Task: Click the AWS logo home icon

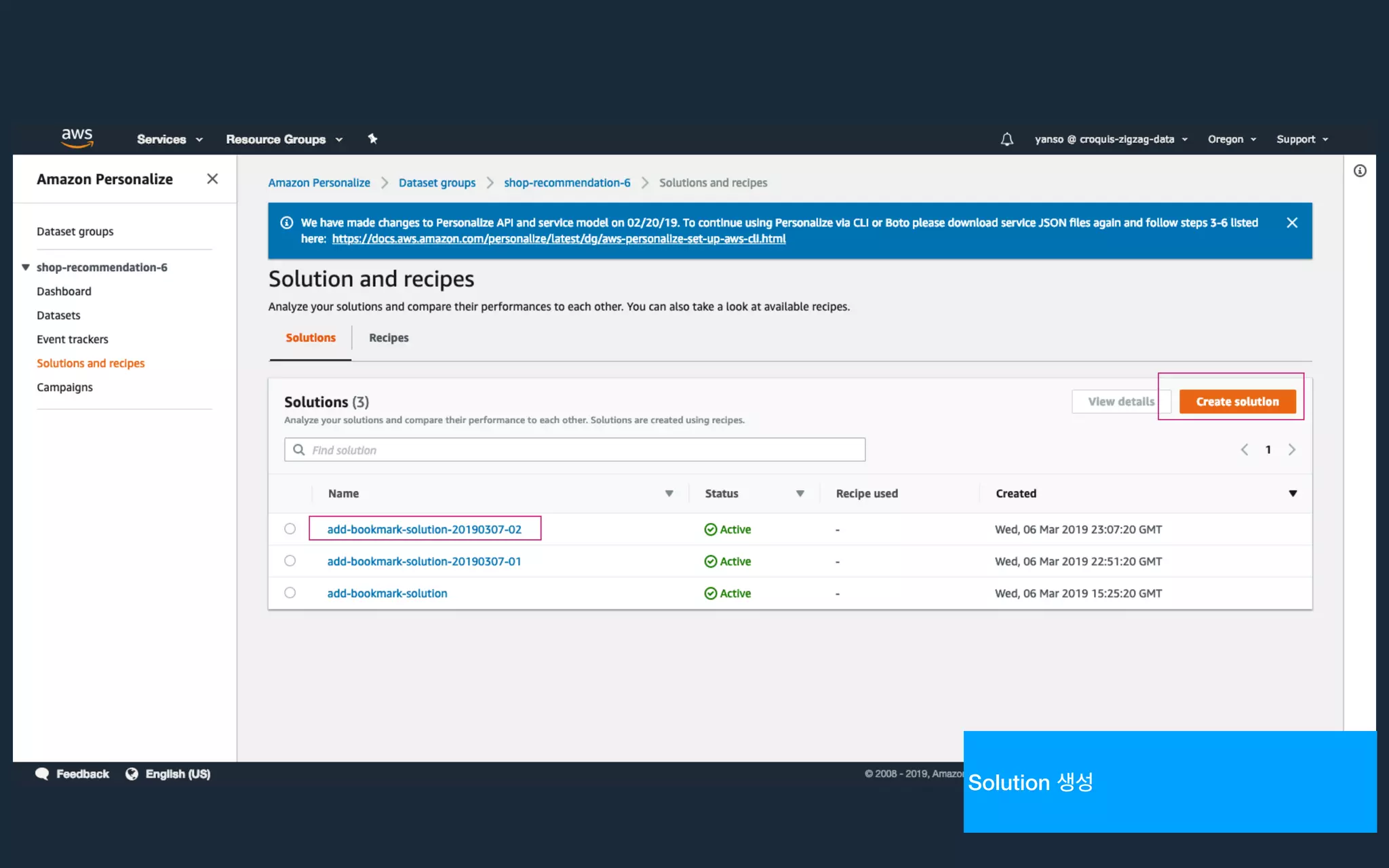Action: click(x=77, y=138)
